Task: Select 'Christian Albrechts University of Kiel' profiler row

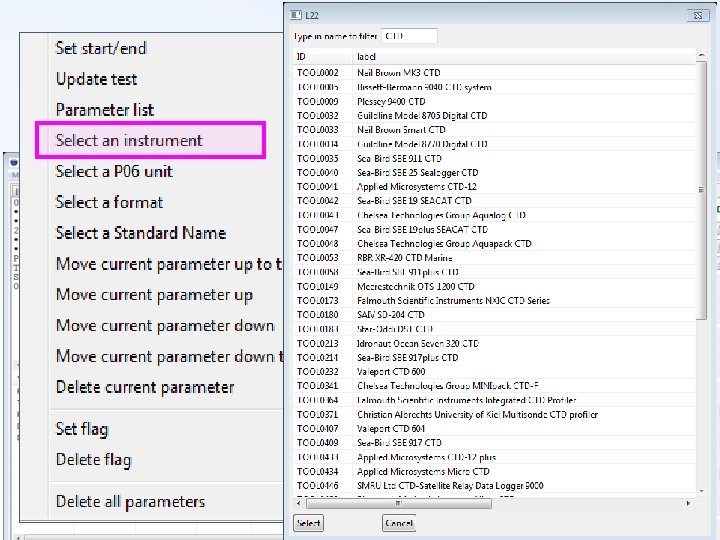Action: [x=494, y=414]
